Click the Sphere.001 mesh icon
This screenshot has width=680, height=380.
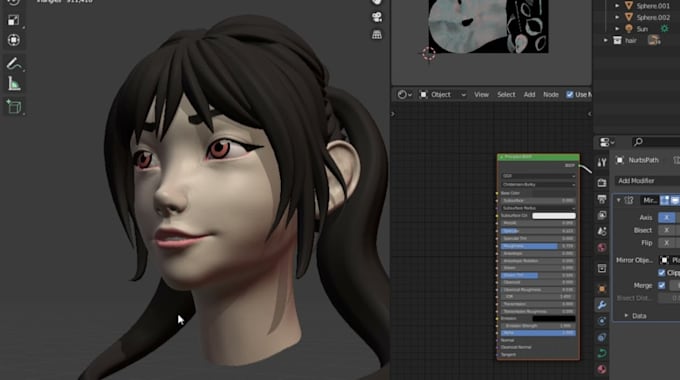click(628, 6)
